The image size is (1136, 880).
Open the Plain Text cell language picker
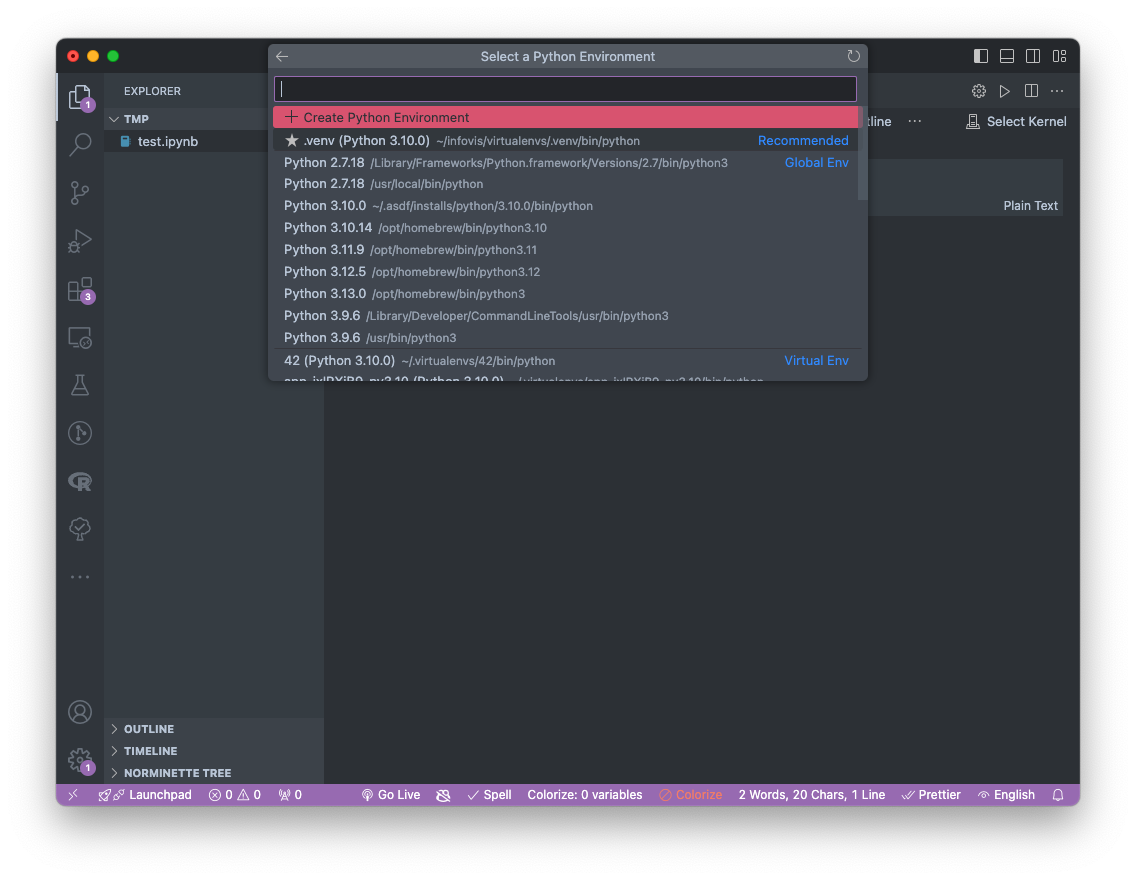point(1030,206)
